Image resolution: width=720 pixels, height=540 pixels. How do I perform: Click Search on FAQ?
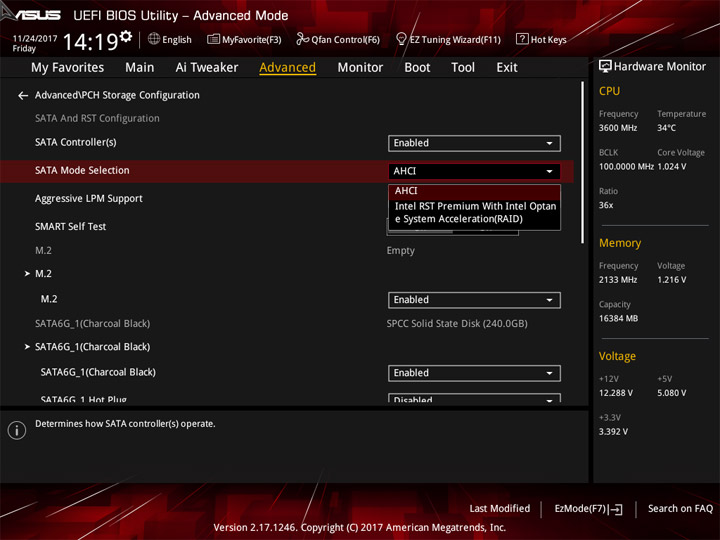(680, 509)
